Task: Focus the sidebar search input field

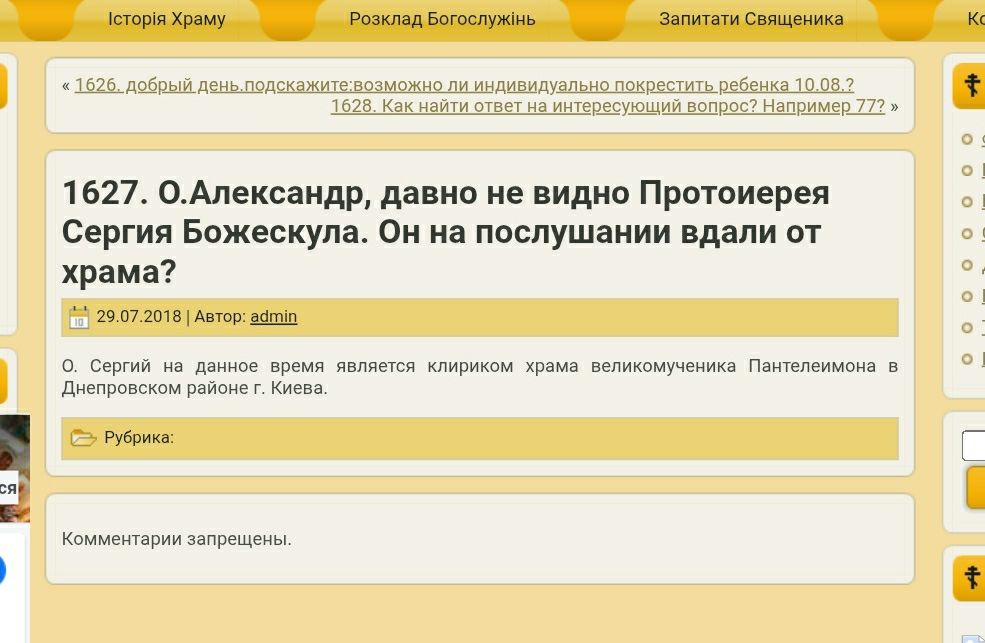Action: coord(974,445)
